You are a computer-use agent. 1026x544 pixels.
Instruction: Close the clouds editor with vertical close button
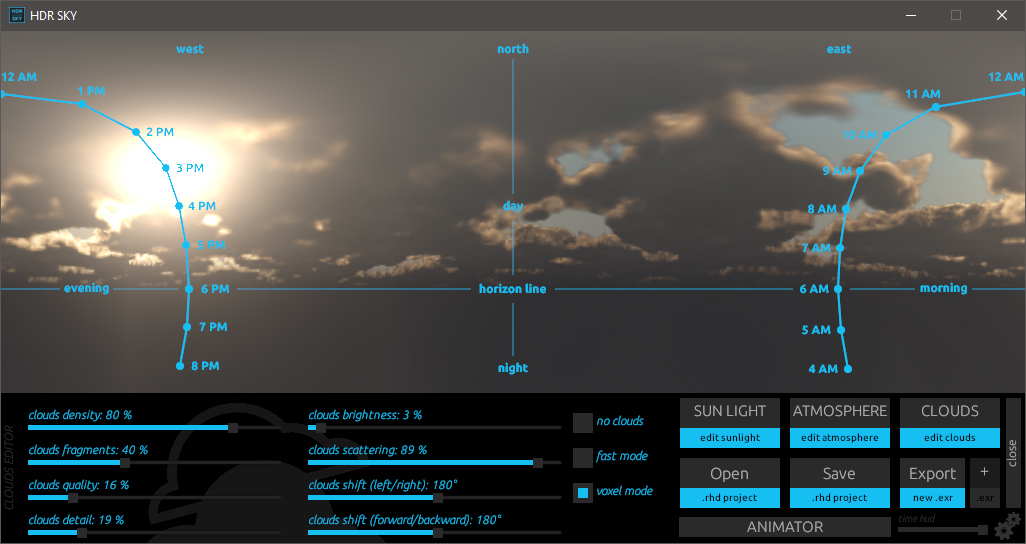(1012, 453)
